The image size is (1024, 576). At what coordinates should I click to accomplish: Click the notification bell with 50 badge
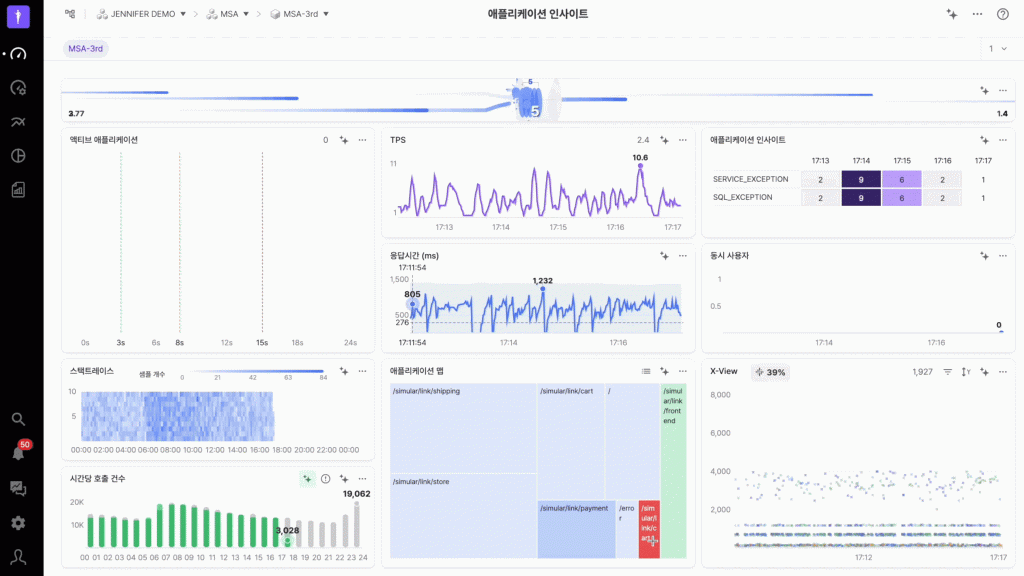tap(18, 453)
